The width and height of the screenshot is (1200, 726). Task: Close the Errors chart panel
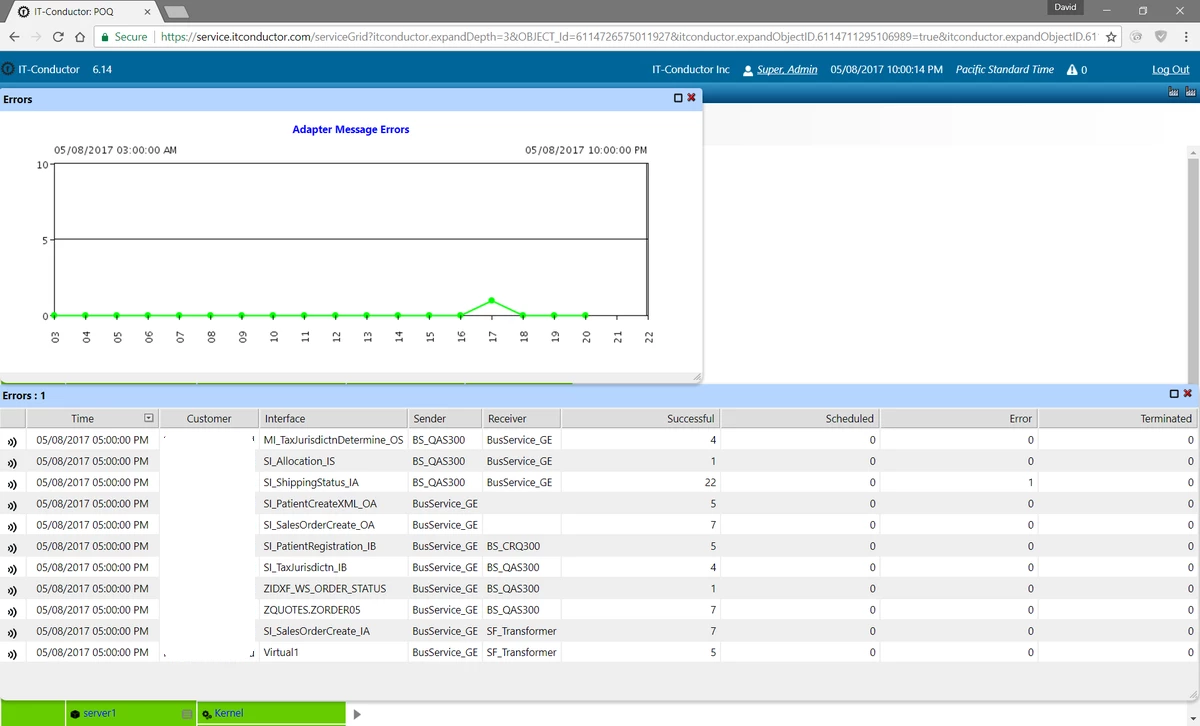[x=691, y=98]
